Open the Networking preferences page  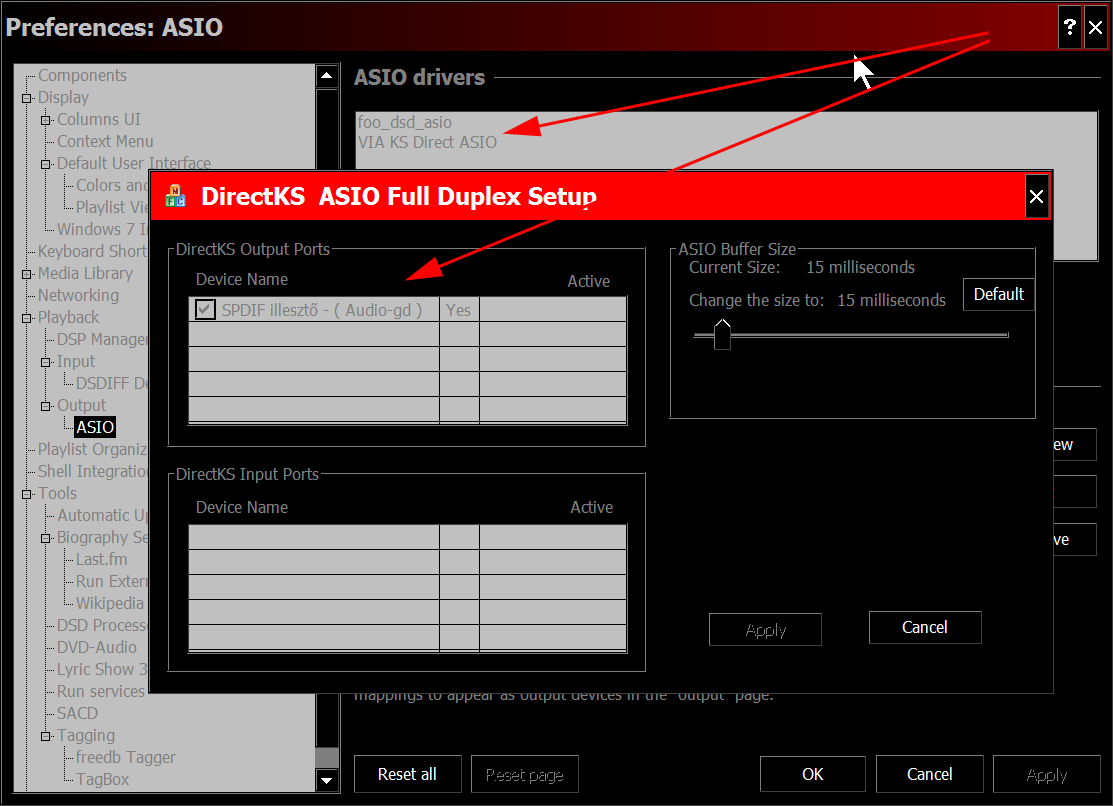(x=78, y=295)
